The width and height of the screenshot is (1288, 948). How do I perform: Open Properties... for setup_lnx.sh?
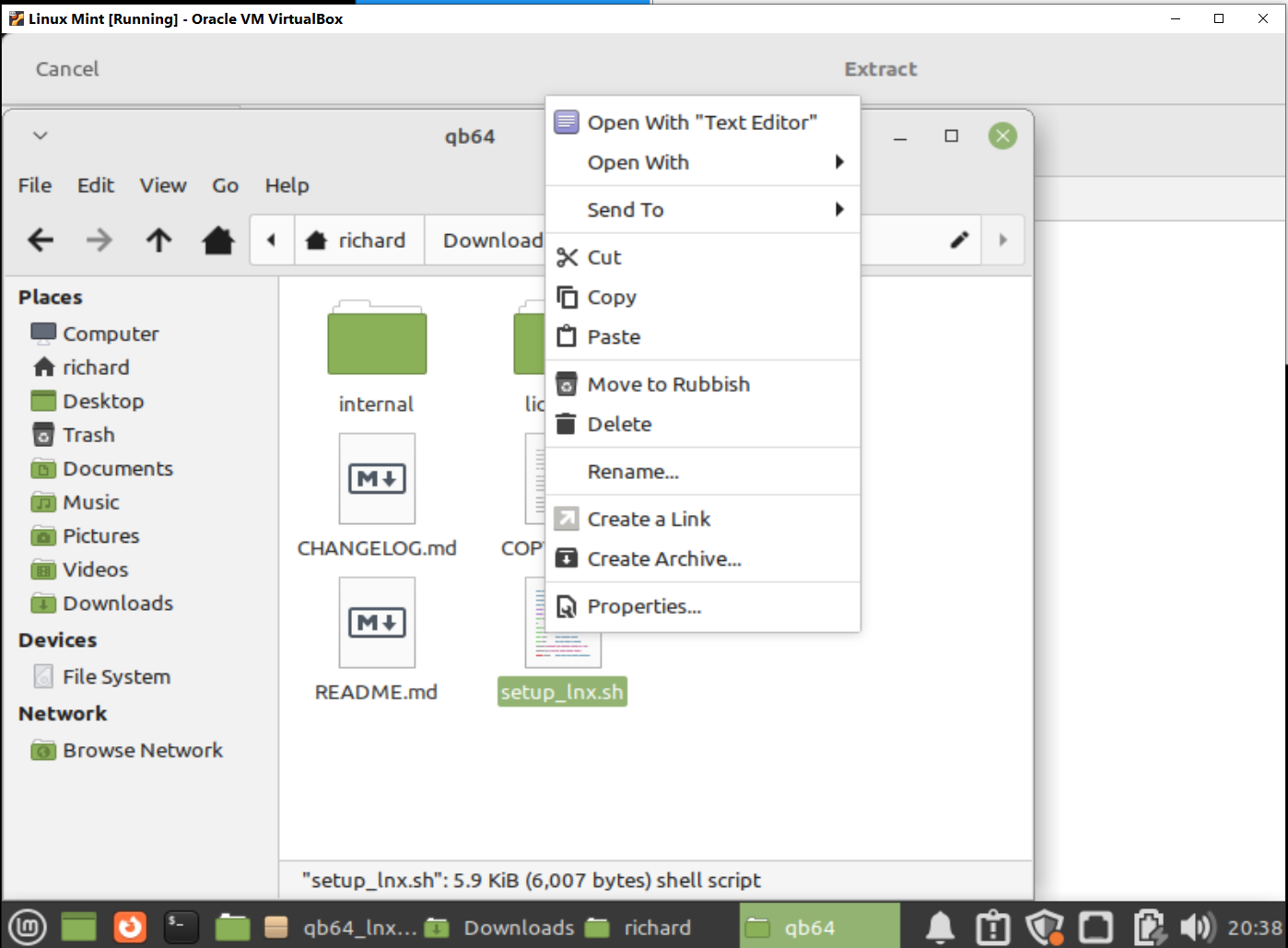[703, 606]
